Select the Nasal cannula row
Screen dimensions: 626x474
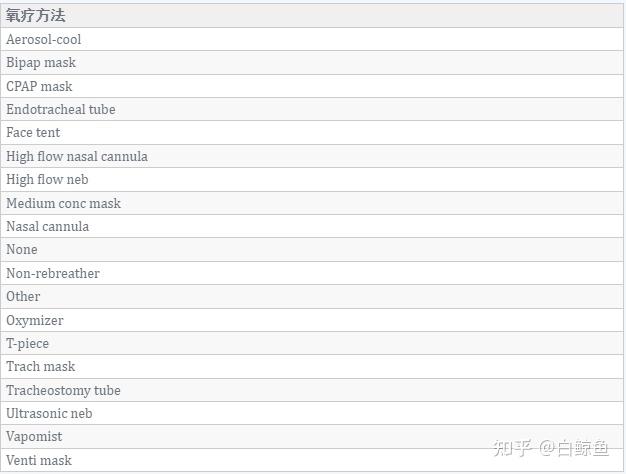click(312, 226)
